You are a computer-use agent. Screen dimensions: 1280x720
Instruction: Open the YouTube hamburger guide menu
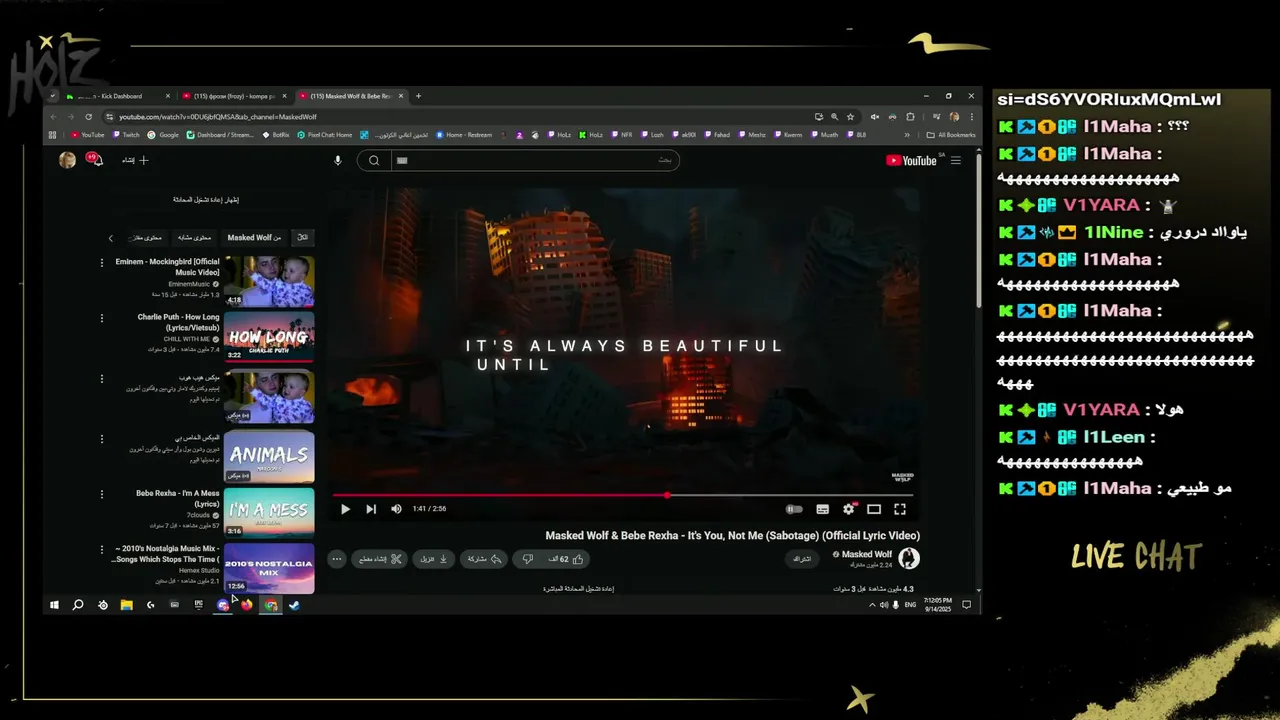click(x=956, y=160)
